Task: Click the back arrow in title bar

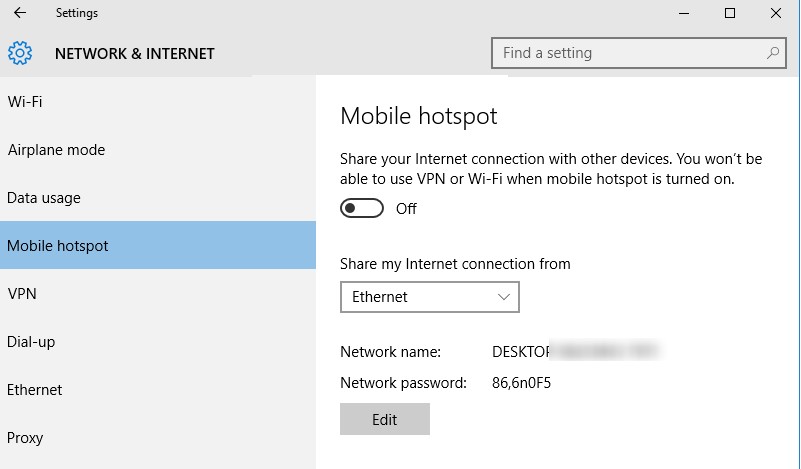Action: click(x=20, y=13)
